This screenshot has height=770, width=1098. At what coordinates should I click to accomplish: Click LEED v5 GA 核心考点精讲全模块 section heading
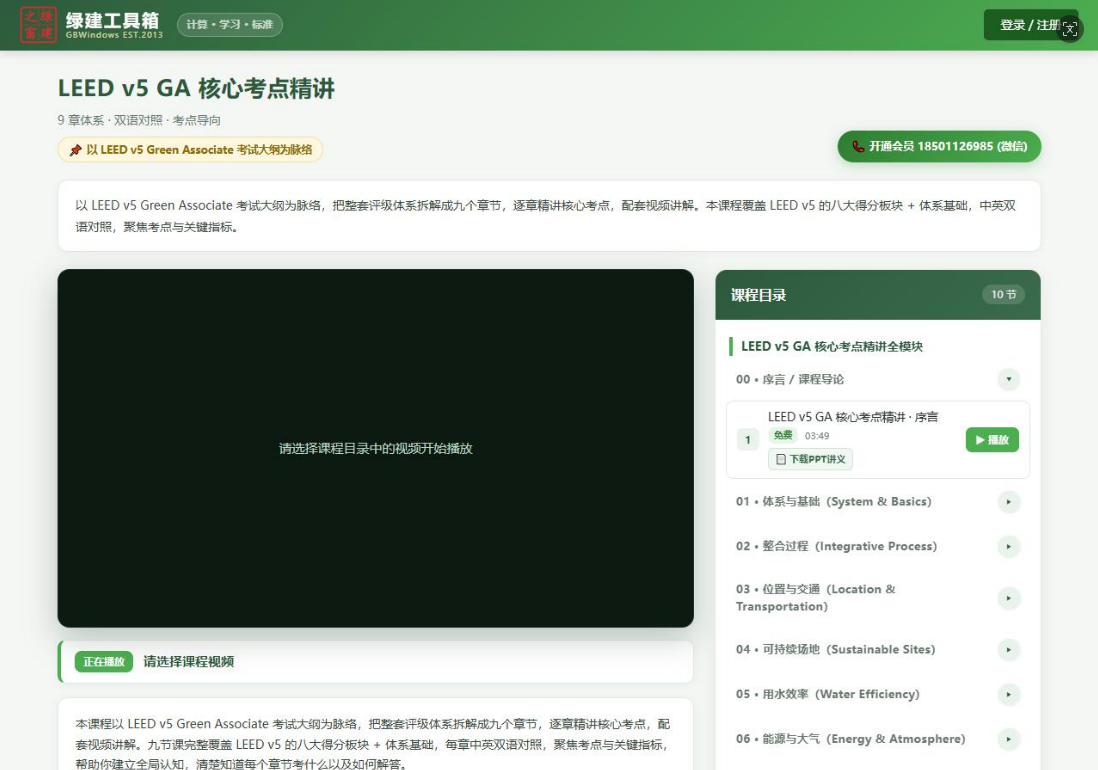tap(832, 346)
